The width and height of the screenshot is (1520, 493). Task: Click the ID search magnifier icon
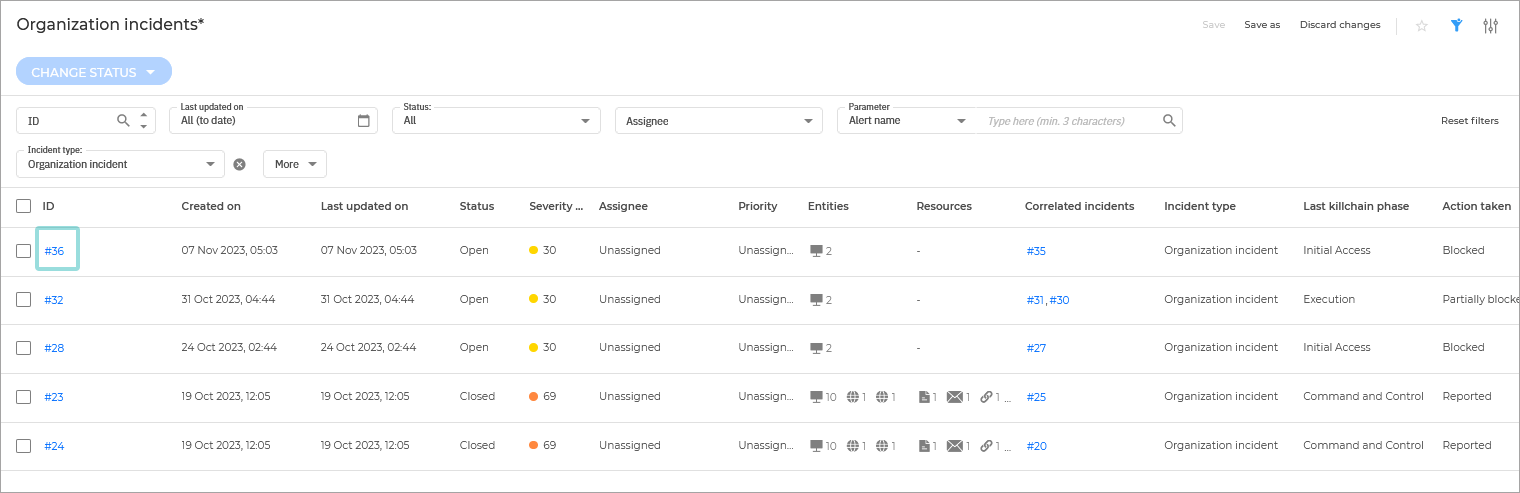[123, 121]
